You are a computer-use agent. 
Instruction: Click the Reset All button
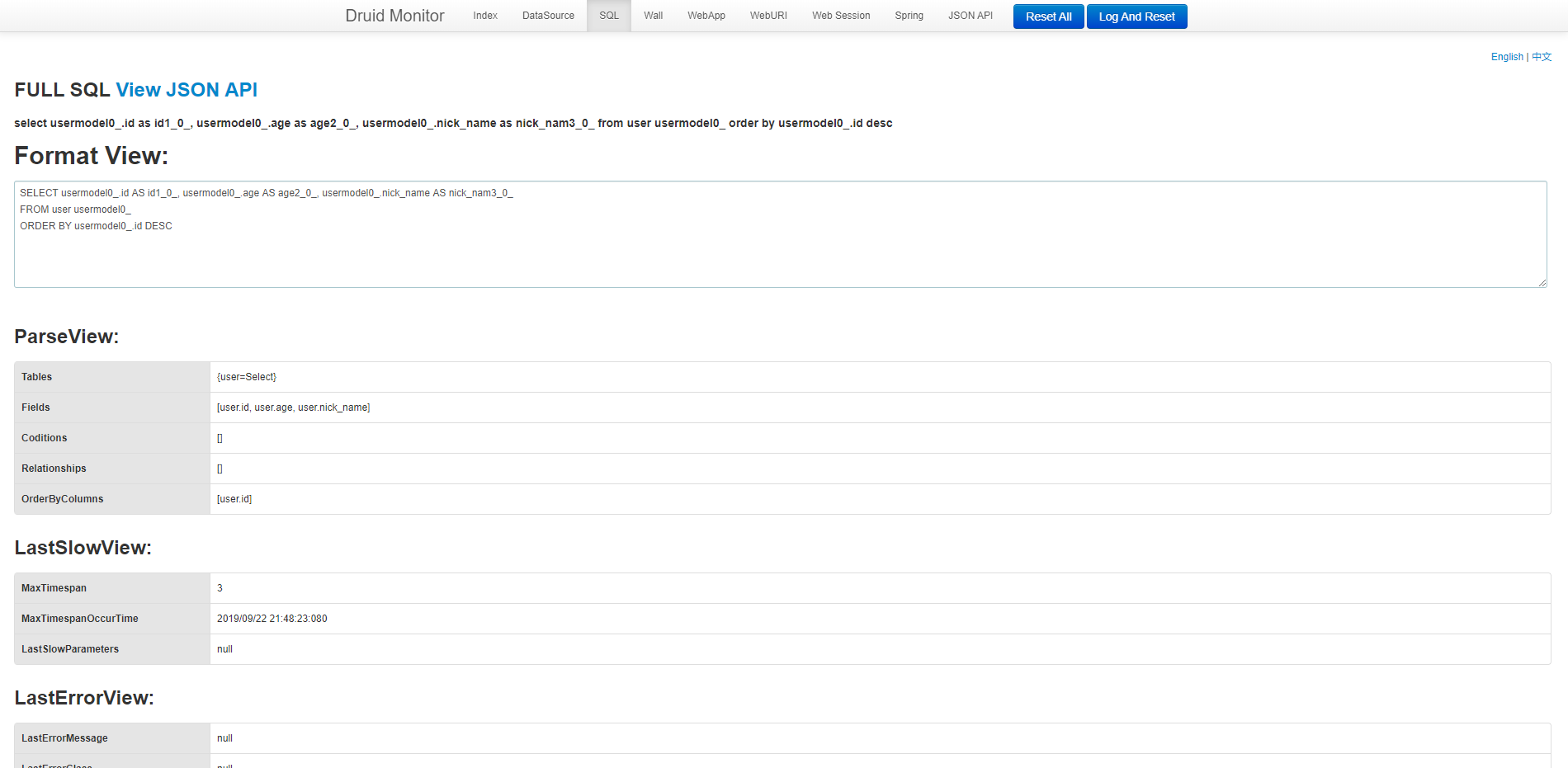tap(1048, 16)
